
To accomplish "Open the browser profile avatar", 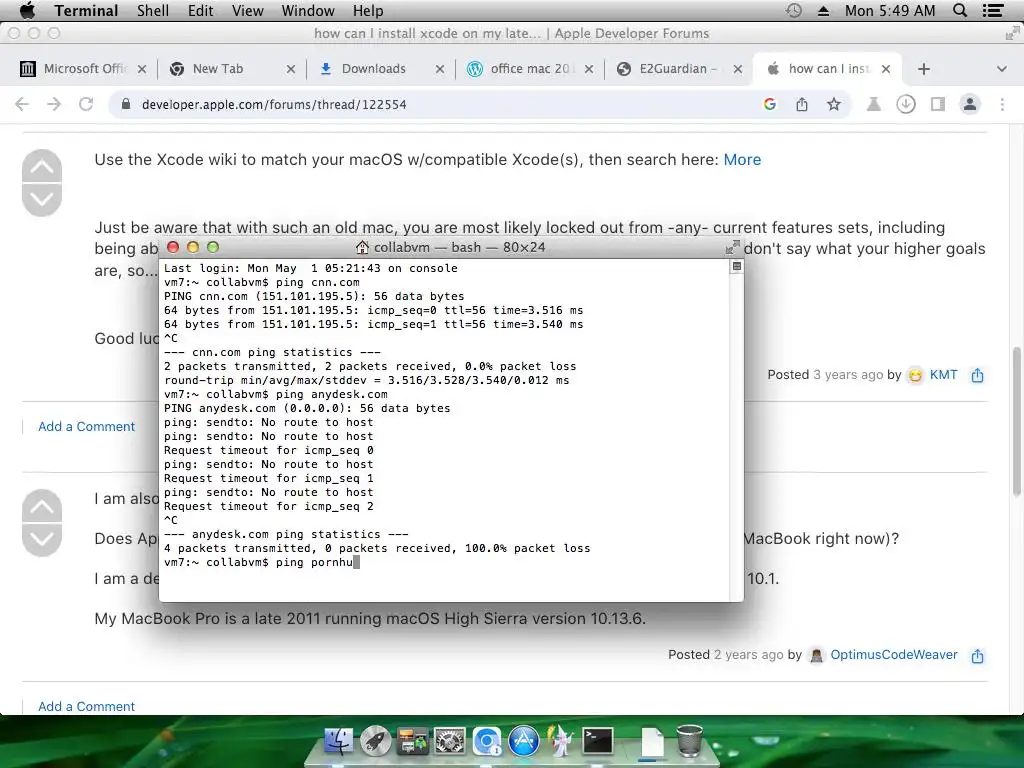I will pos(970,104).
